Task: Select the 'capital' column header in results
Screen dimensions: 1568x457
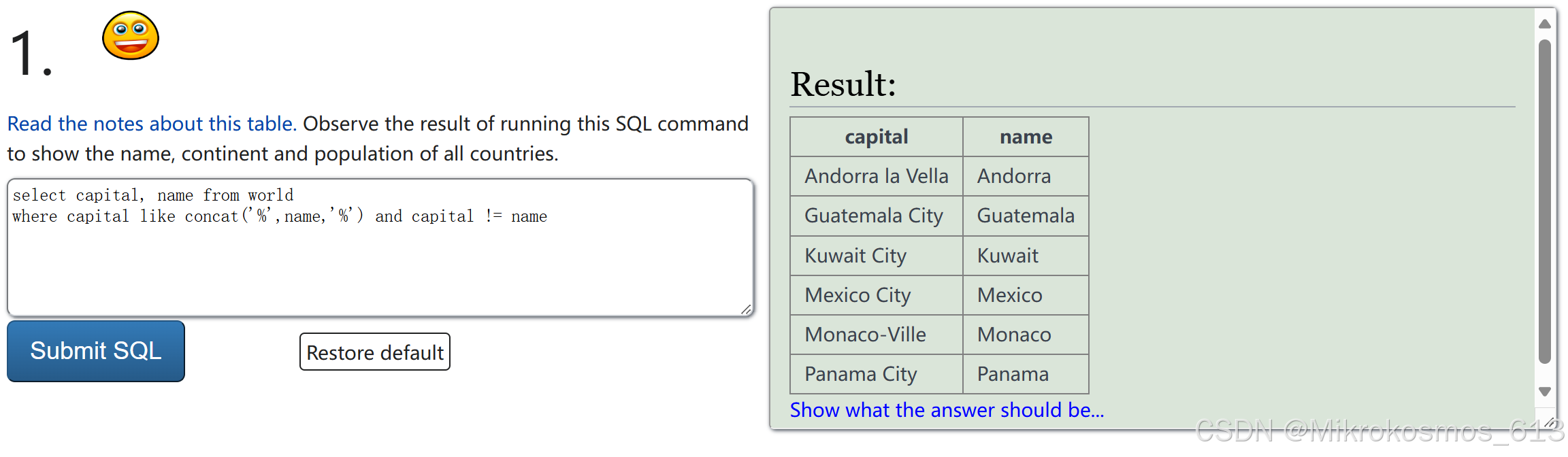Action: click(875, 136)
